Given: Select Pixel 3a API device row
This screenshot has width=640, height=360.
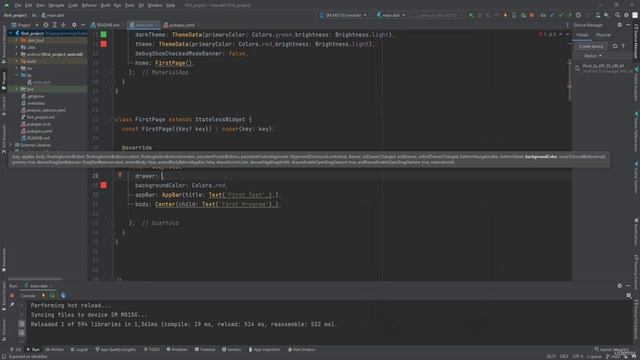Looking at the screenshot, I should click(602, 68).
